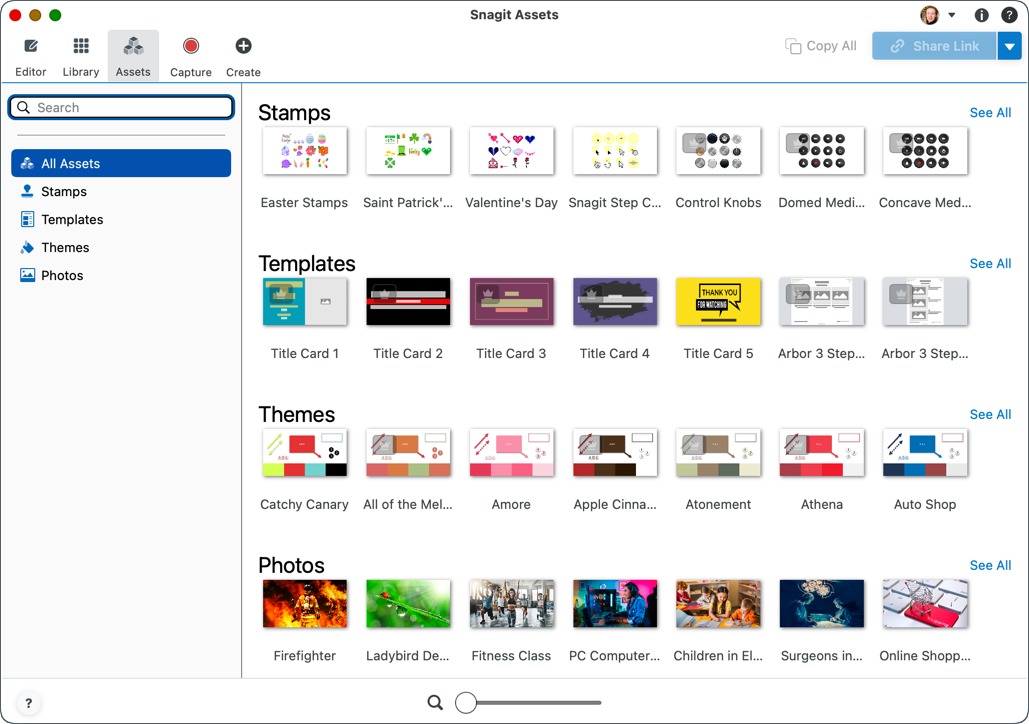The height and width of the screenshot is (724, 1029).
Task: Choose the Auto Shop theme
Action: (x=925, y=453)
